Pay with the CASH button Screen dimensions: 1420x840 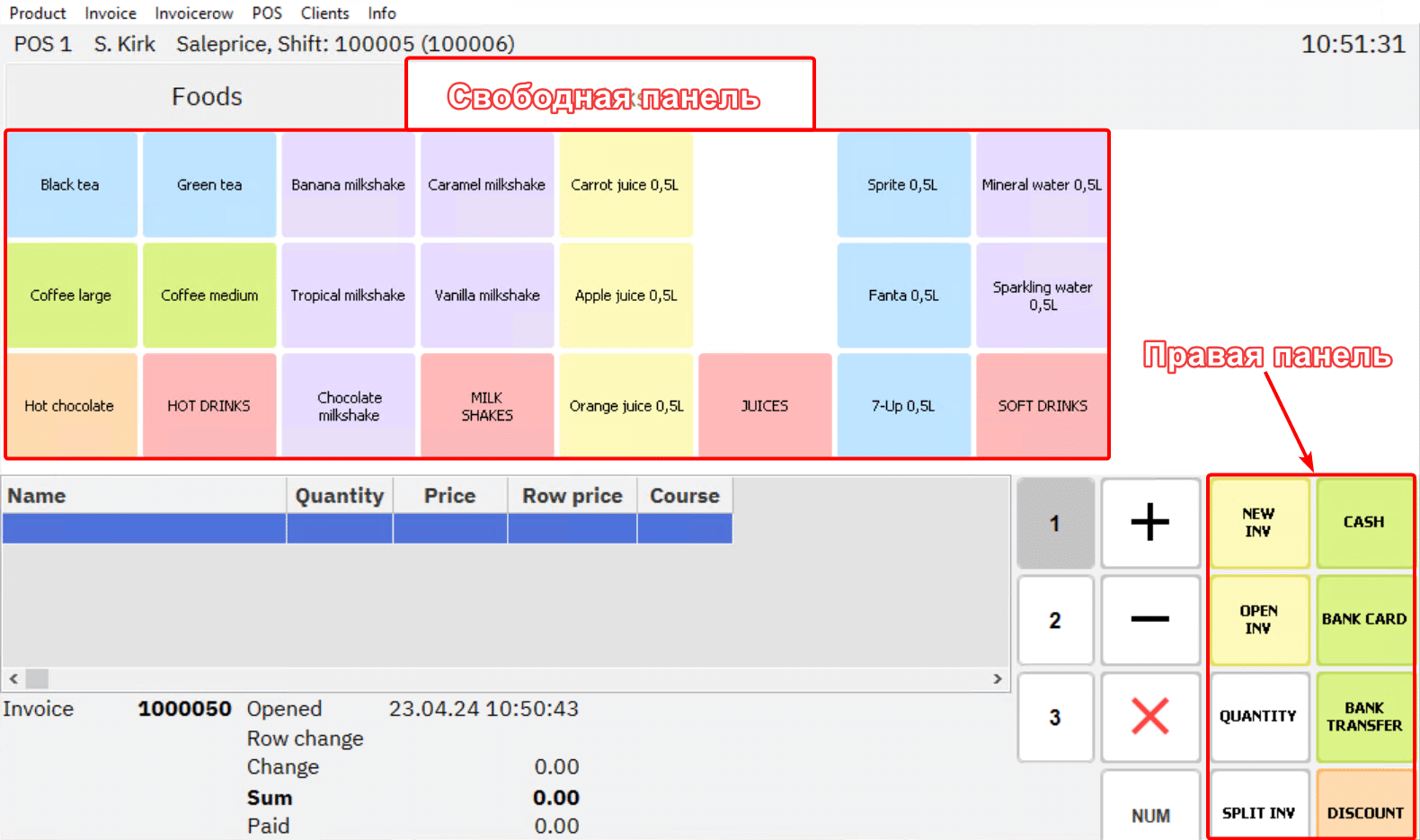pyautogui.click(x=1363, y=522)
